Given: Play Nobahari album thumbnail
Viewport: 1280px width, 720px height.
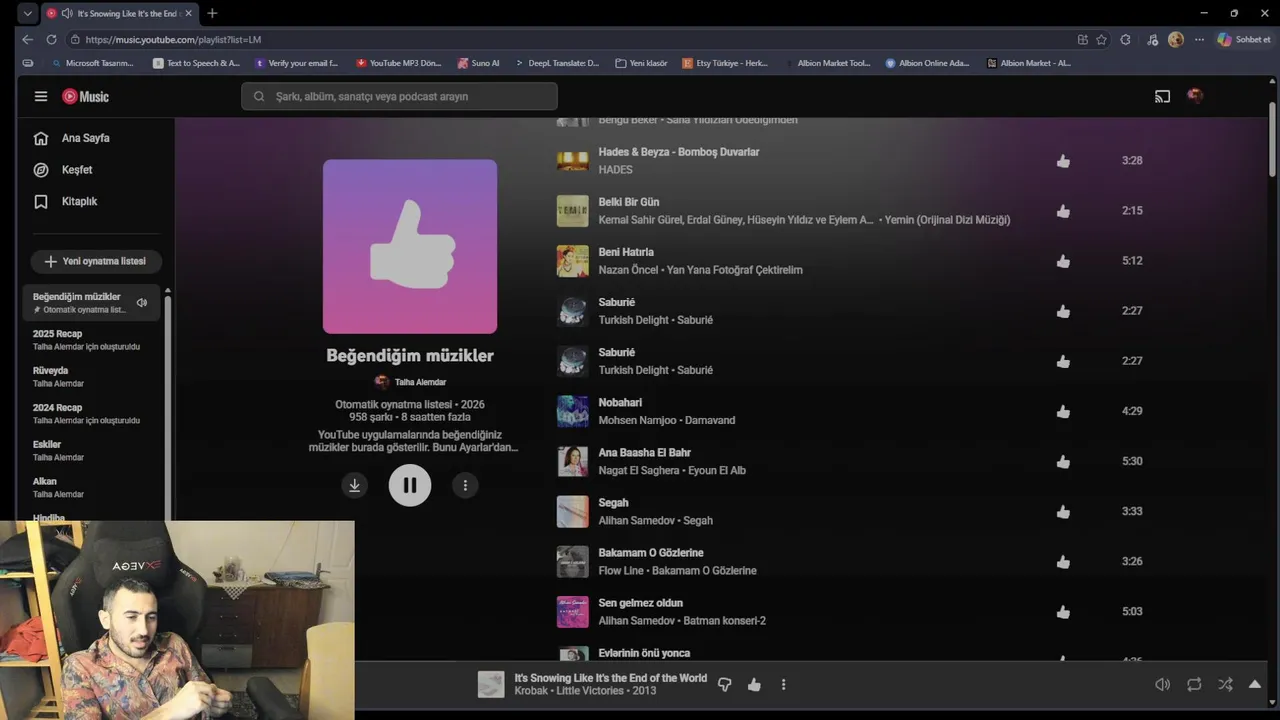Looking at the screenshot, I should [573, 411].
